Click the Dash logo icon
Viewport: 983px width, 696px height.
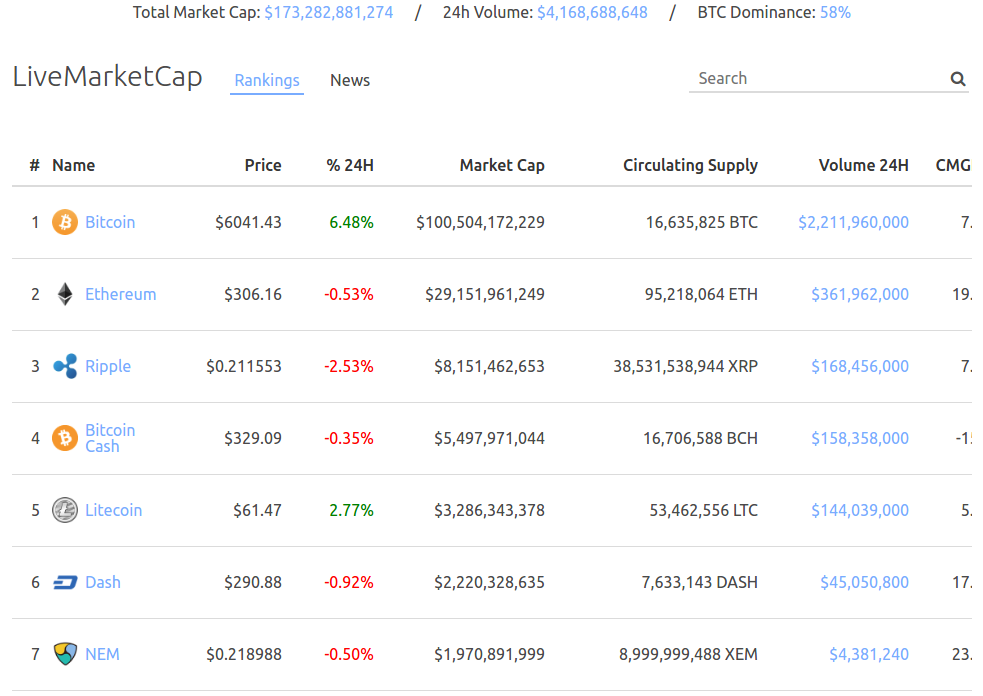point(65,583)
